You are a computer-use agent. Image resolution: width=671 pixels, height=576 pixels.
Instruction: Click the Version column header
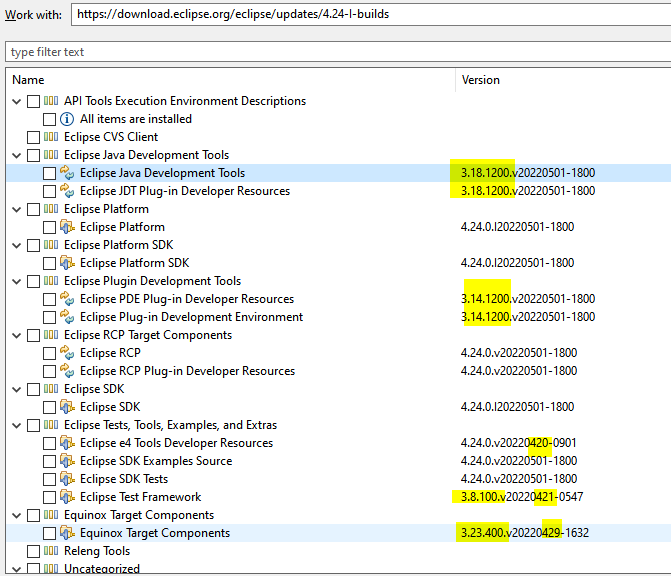560,80
